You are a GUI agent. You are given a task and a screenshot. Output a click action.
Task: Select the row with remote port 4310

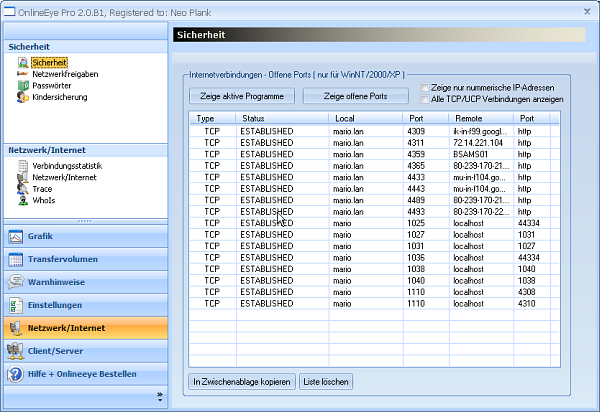374,303
